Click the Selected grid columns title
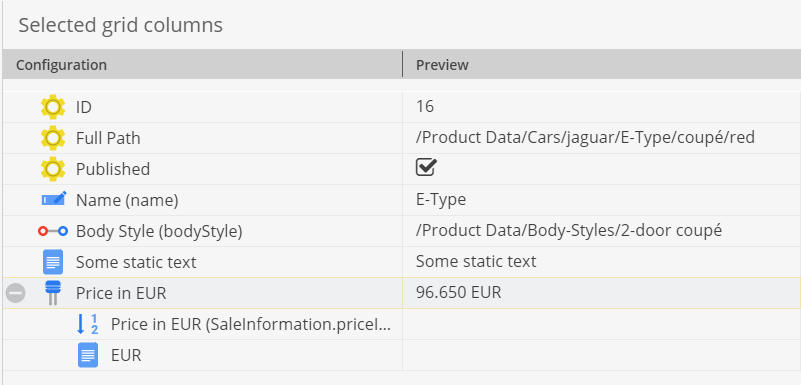This screenshot has height=385, width=801. tap(121, 26)
